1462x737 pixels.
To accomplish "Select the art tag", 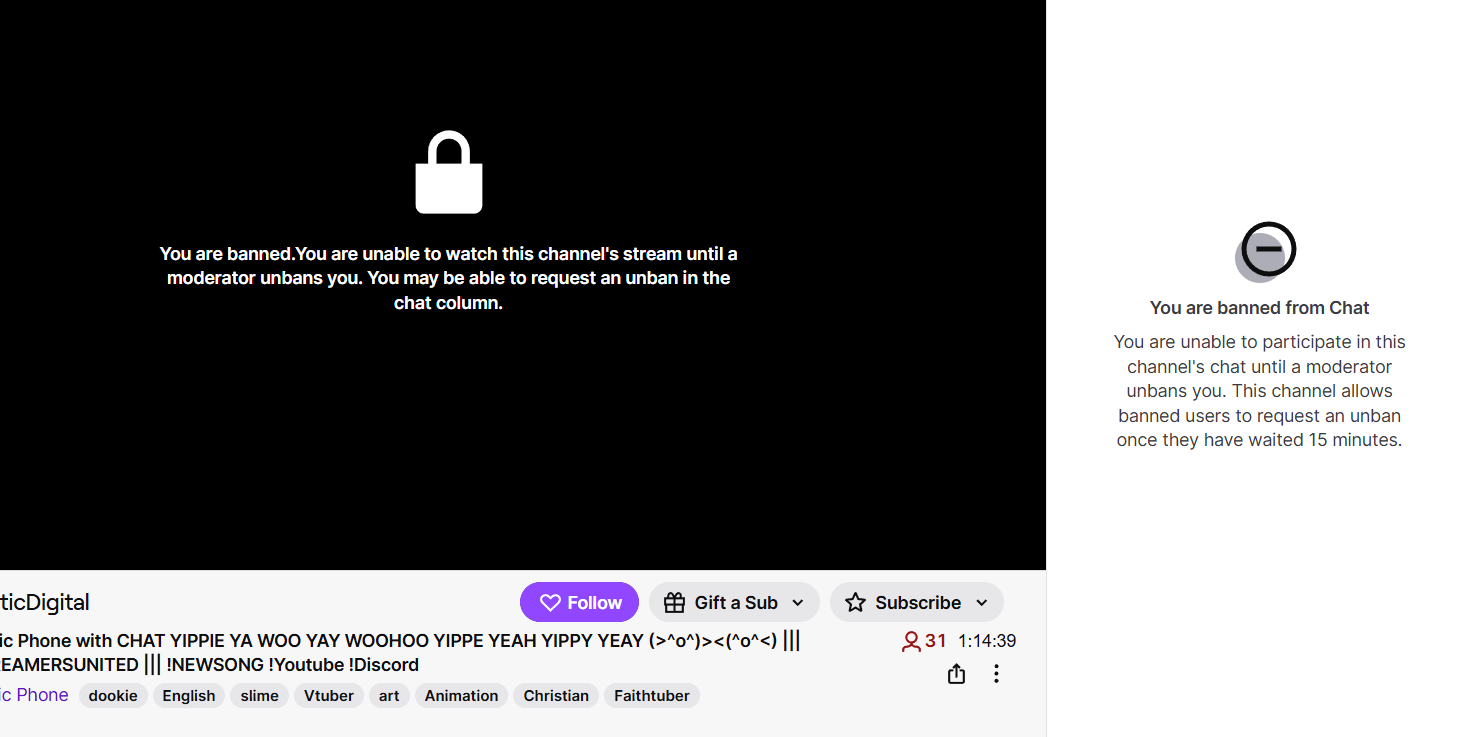I will click(x=389, y=696).
